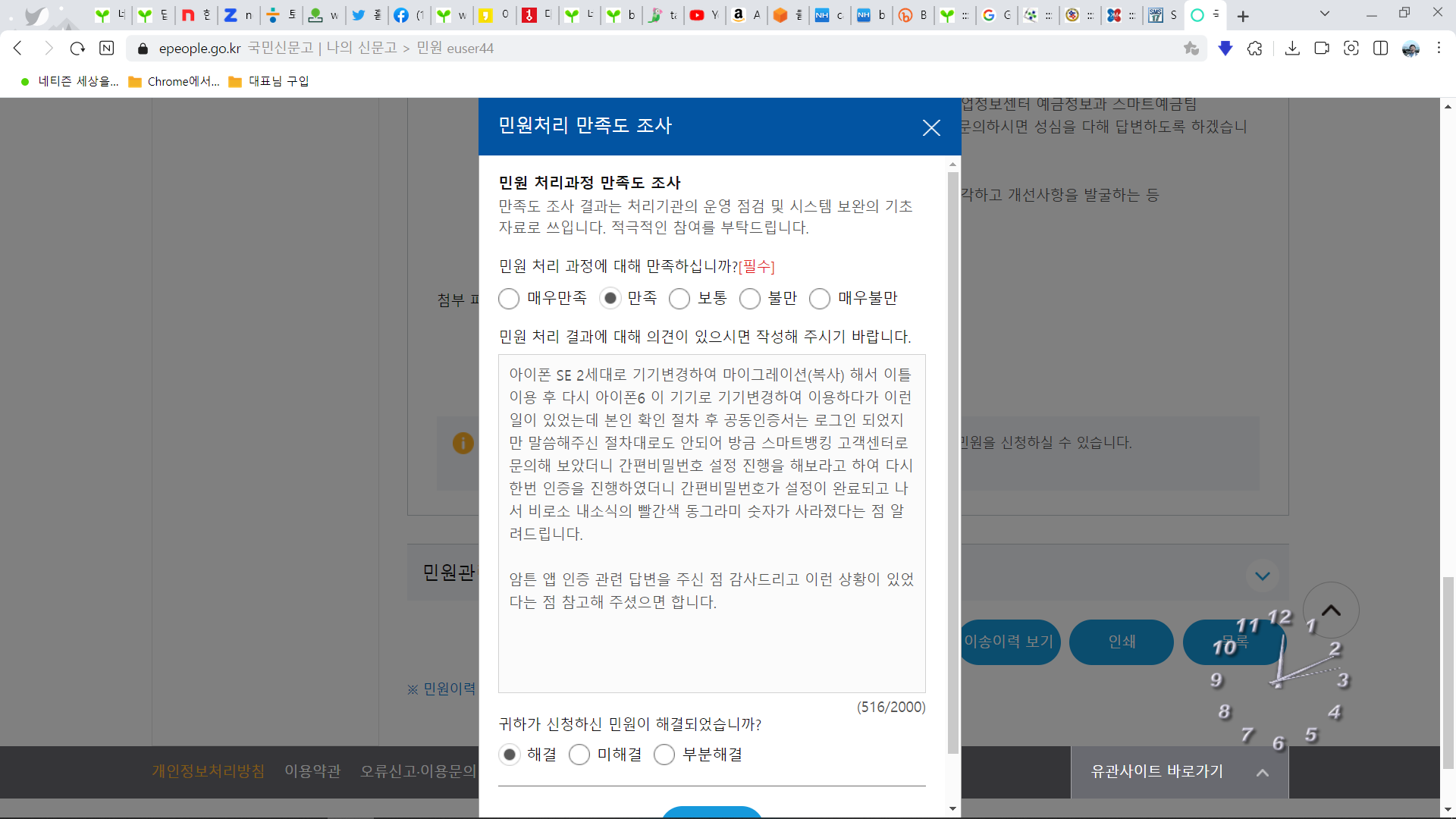Open the 개인정보처리방침 footer link
This screenshot has width=1456, height=819.
pos(209,771)
